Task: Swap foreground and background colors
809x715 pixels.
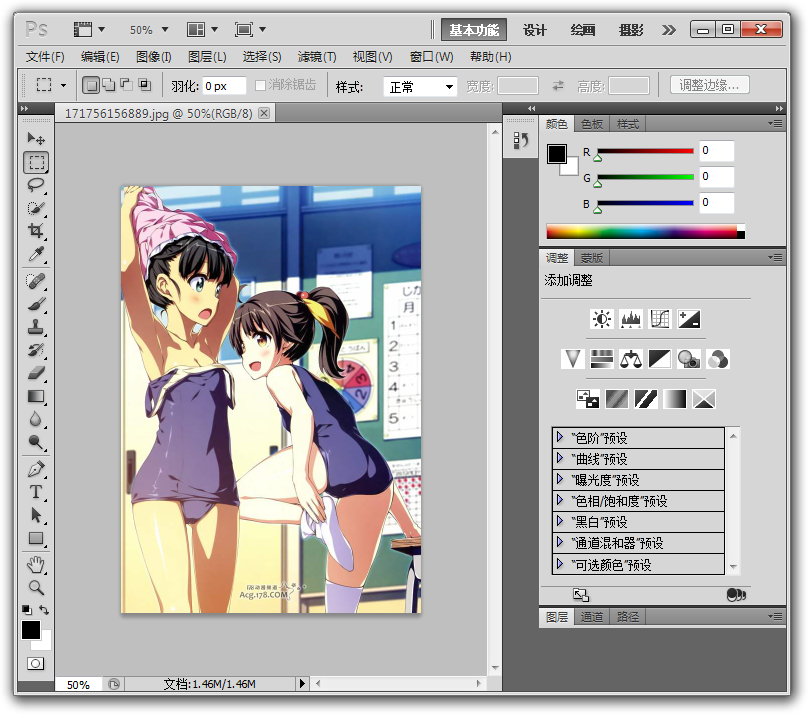Action: click(44, 610)
